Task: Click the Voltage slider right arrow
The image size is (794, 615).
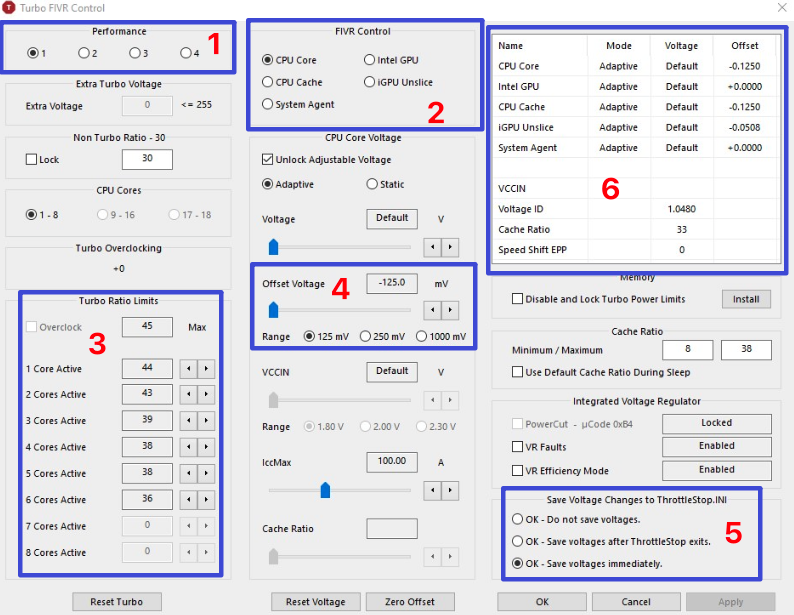Action: 450,247
